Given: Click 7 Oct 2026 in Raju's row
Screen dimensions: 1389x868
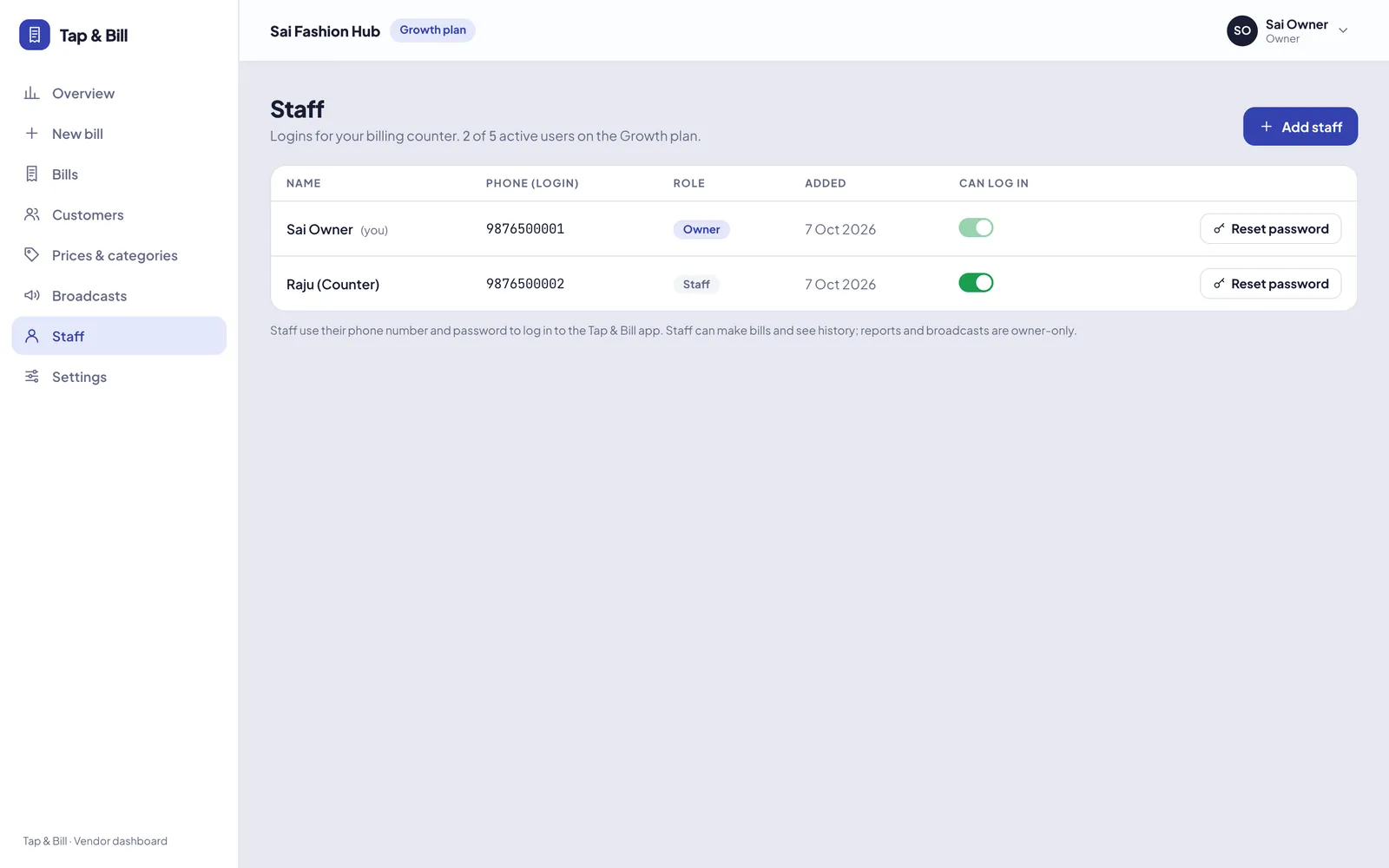Looking at the screenshot, I should pos(840,284).
